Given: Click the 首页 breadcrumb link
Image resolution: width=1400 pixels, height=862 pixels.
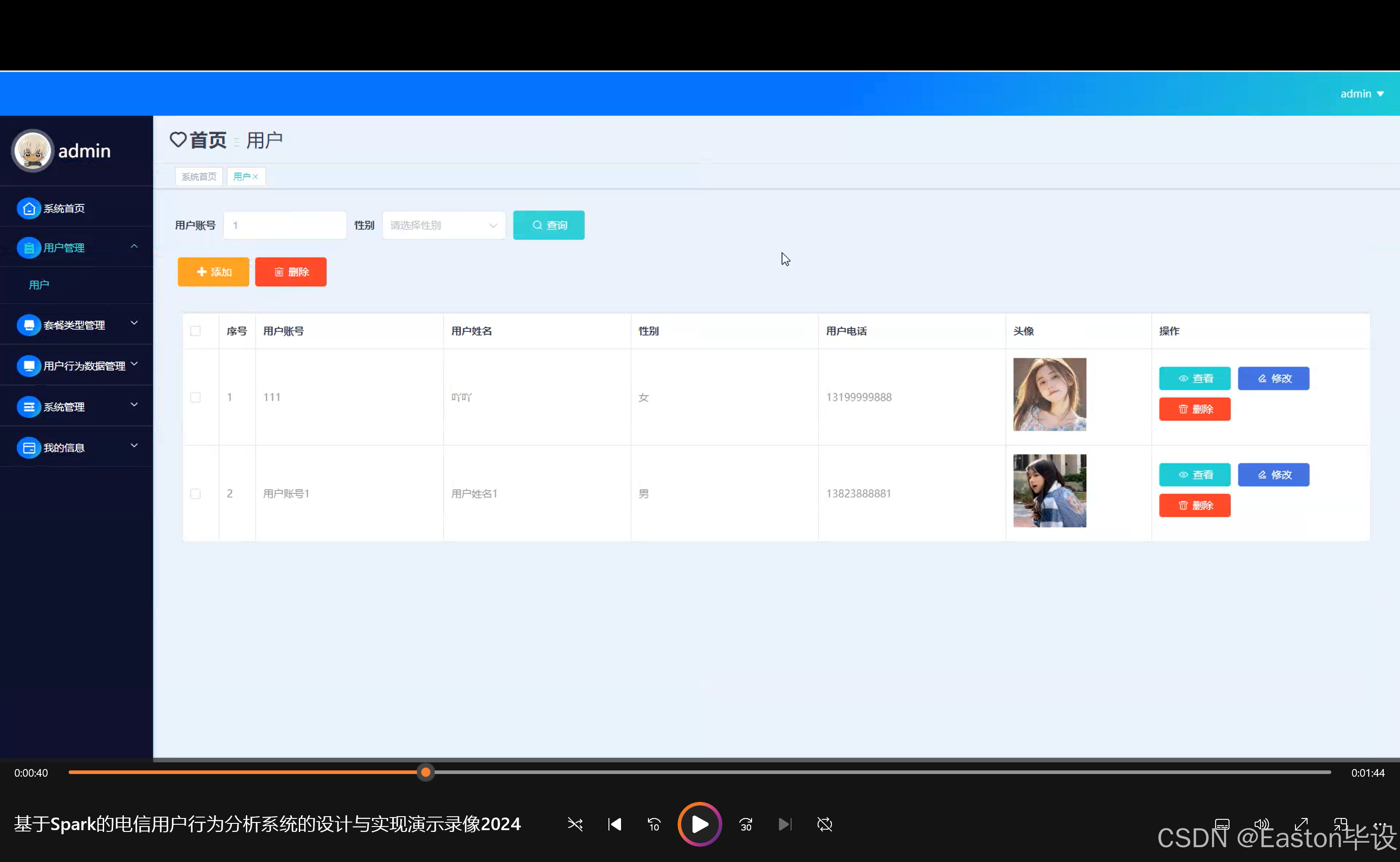Looking at the screenshot, I should click(x=208, y=140).
